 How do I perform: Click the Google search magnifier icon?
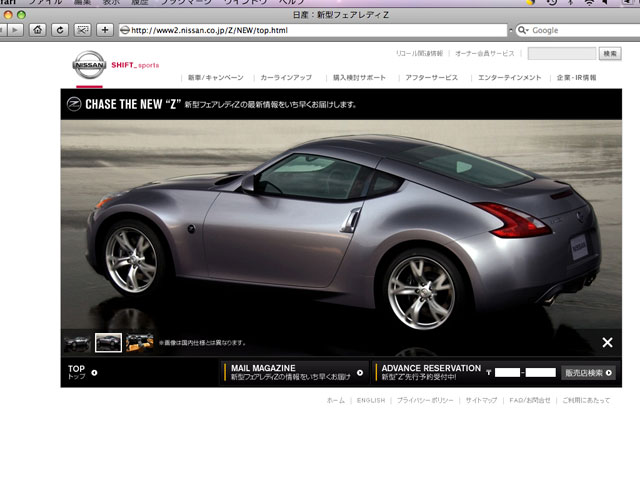[x=522, y=30]
